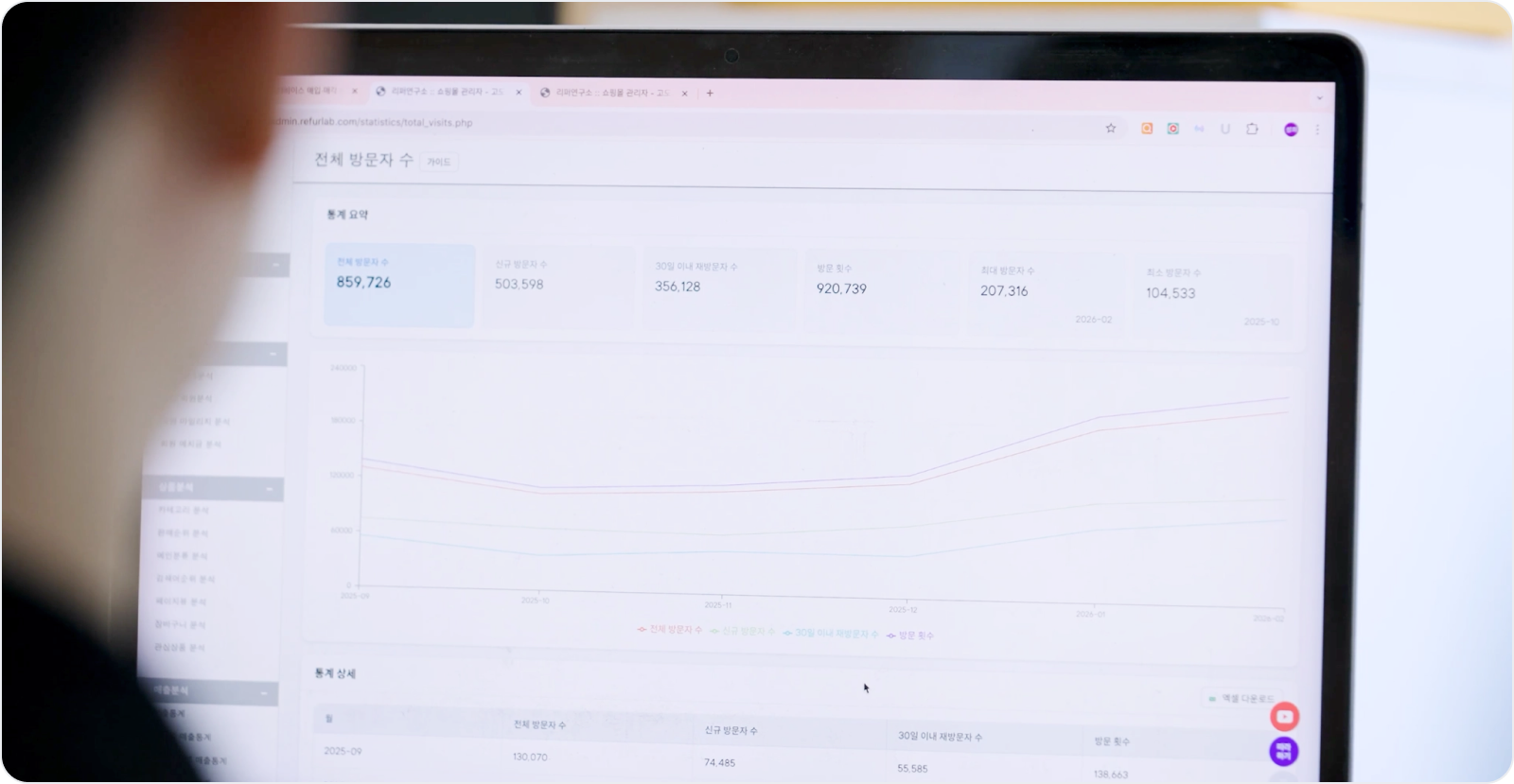Click the 통계 요약 section heading
The width and height of the screenshot is (1514, 784).
347,215
